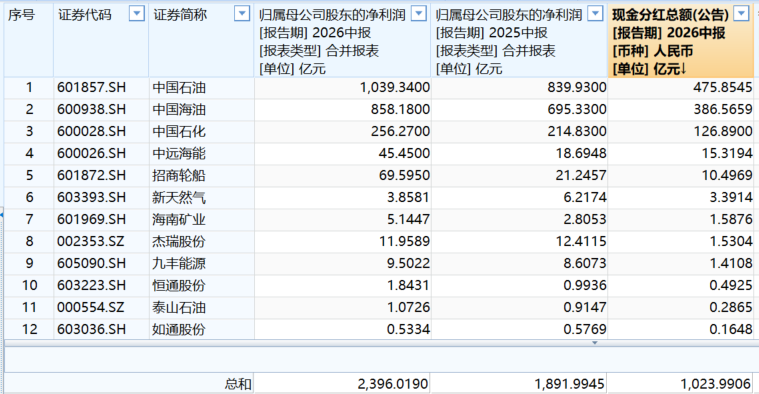Screen dimensions: 759x394
Task: Select code cell 603036.SH
Action: (91, 329)
